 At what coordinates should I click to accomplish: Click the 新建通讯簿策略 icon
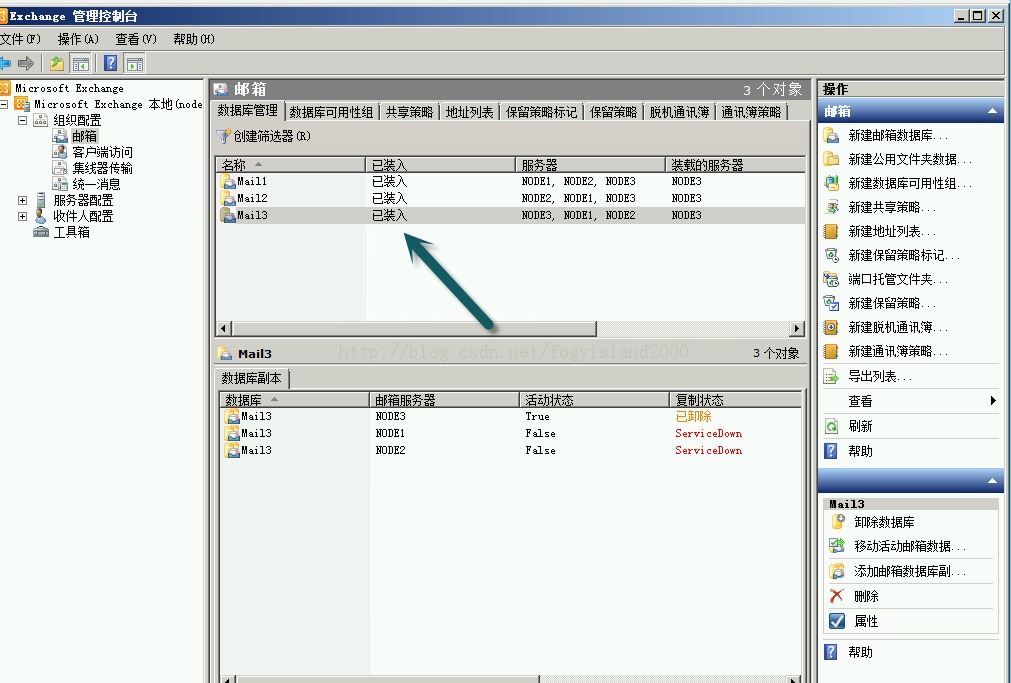point(832,351)
